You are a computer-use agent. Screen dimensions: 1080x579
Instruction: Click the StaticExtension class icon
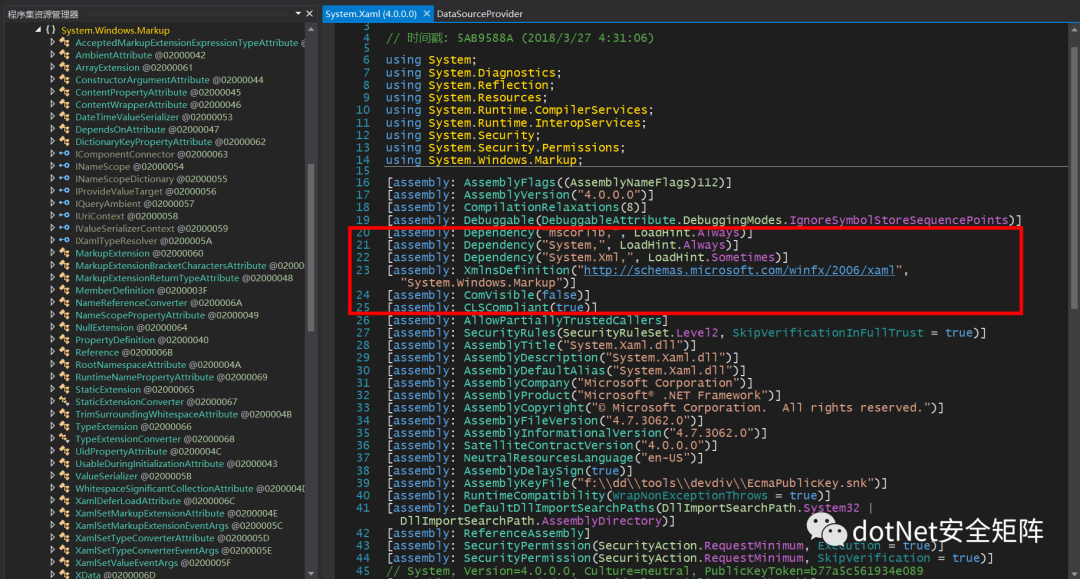pyautogui.click(x=64, y=390)
